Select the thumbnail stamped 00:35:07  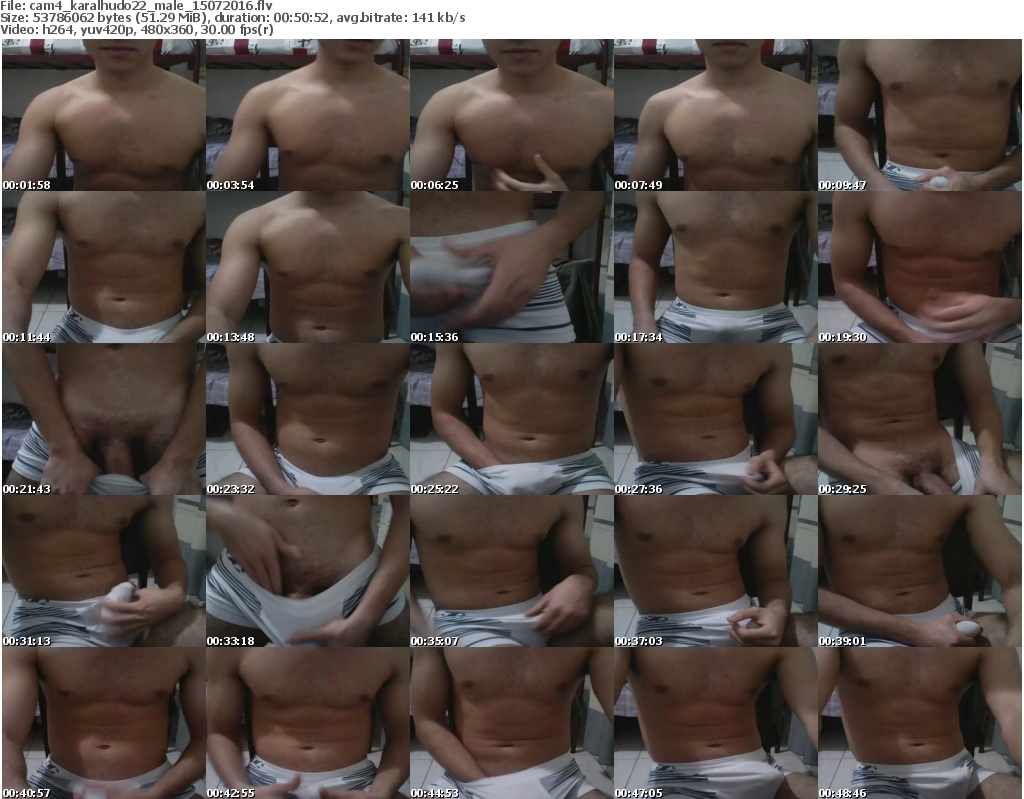(x=511, y=571)
